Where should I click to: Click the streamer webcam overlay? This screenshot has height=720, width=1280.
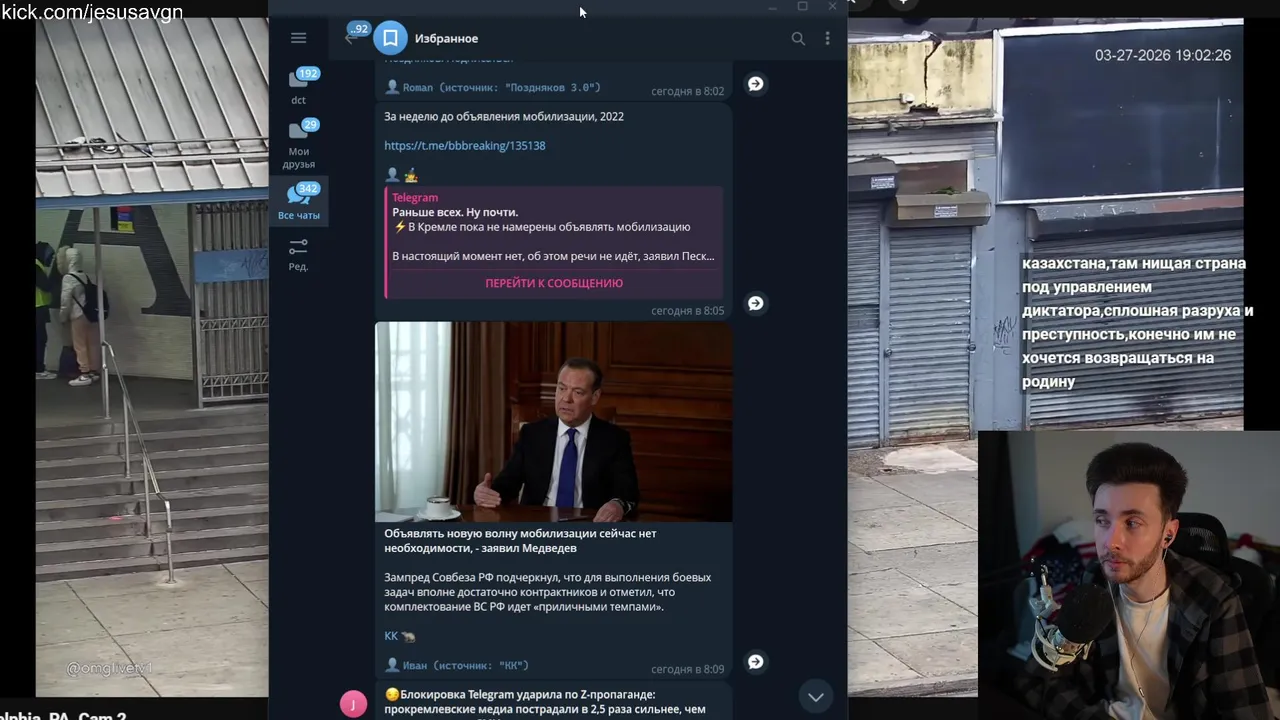[1129, 575]
